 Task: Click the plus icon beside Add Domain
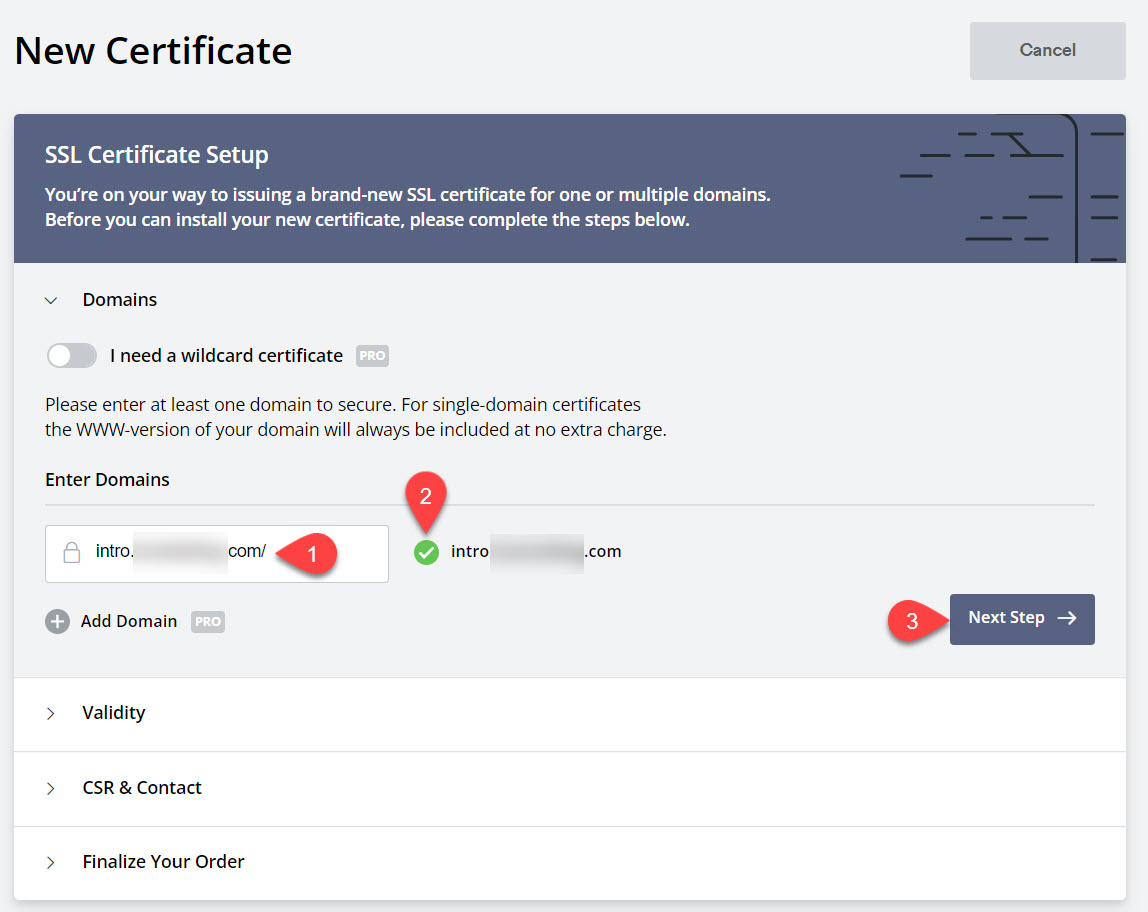[x=57, y=621]
